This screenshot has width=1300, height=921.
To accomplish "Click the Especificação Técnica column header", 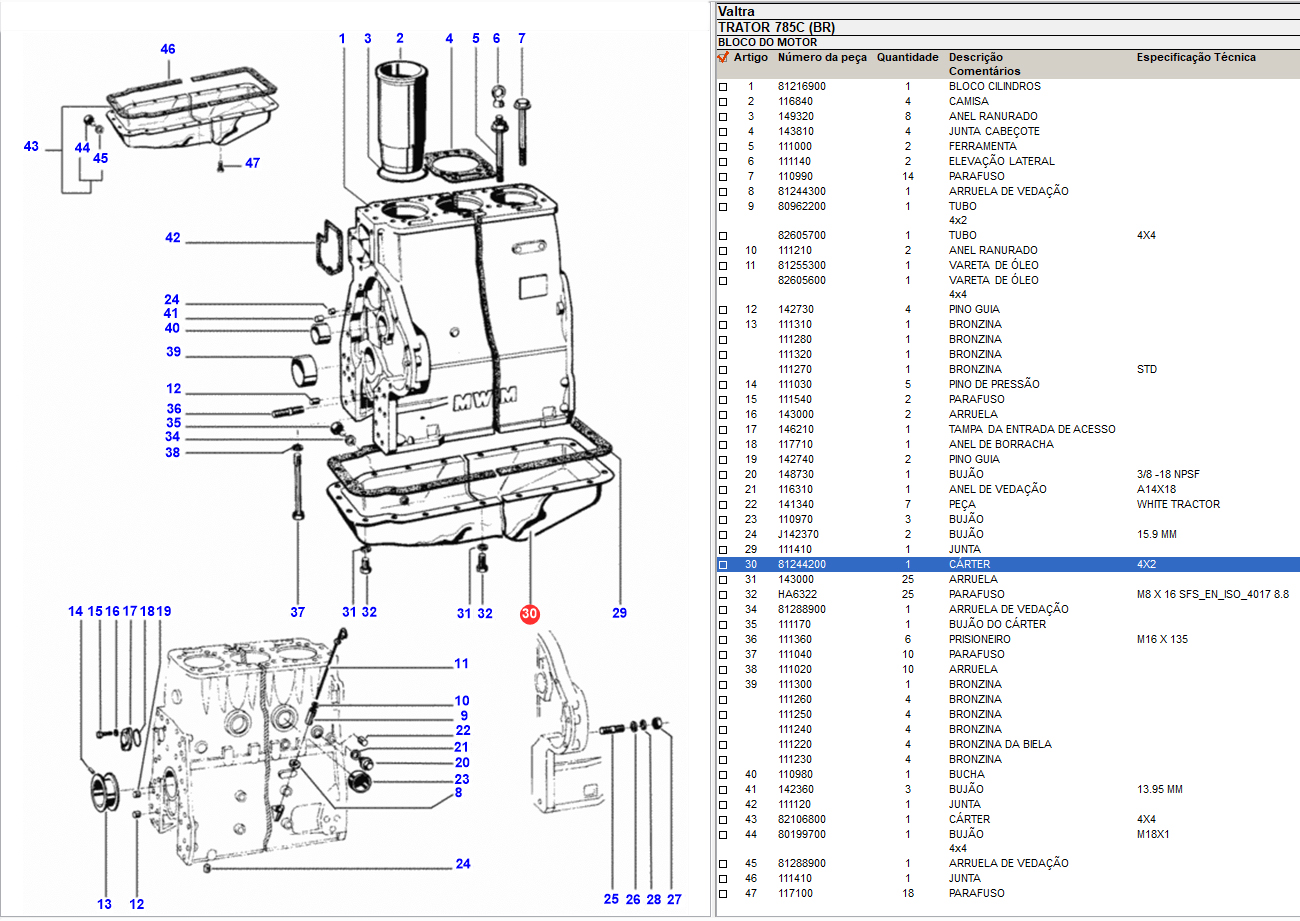I will pos(1195,57).
